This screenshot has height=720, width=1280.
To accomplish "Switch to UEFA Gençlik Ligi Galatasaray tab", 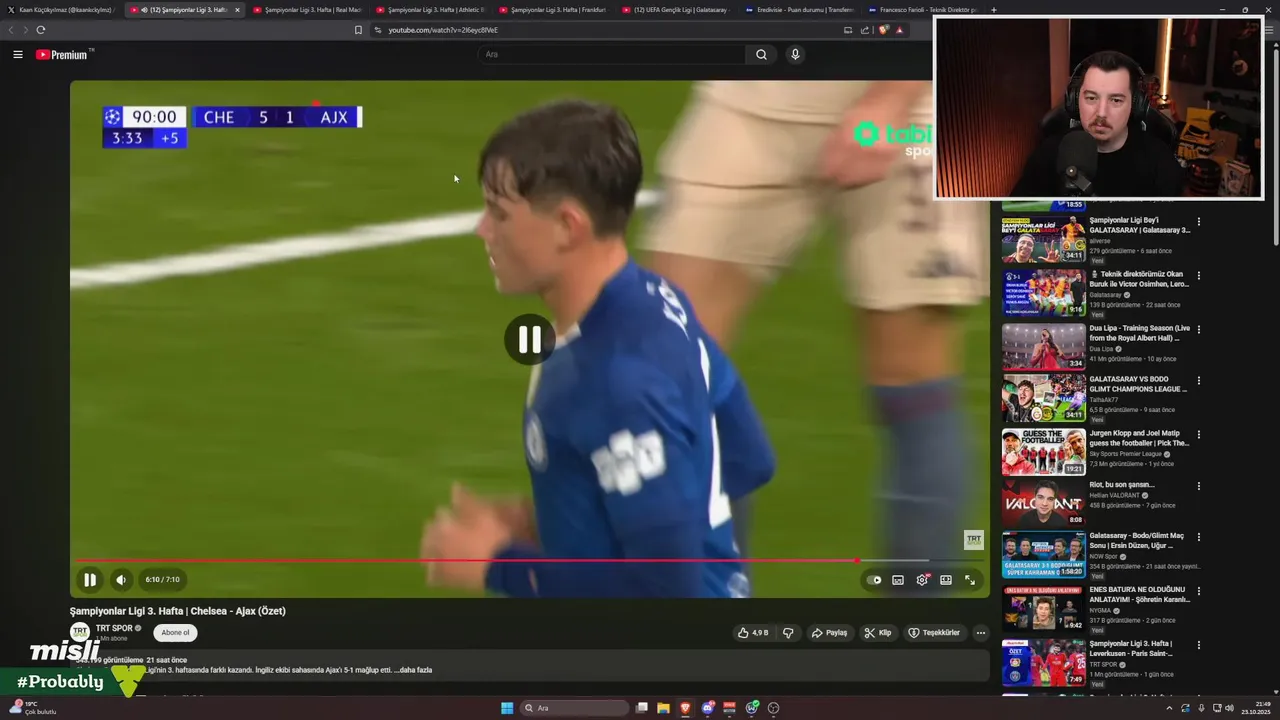I will [675, 10].
